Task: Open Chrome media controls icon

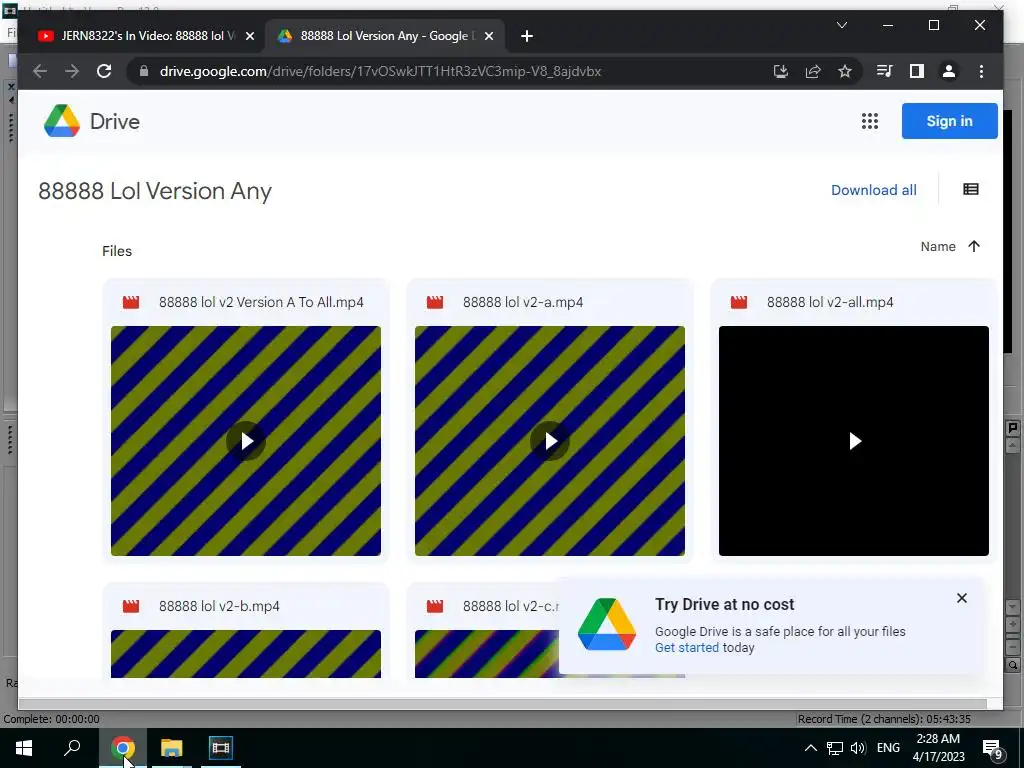Action: coord(884,71)
